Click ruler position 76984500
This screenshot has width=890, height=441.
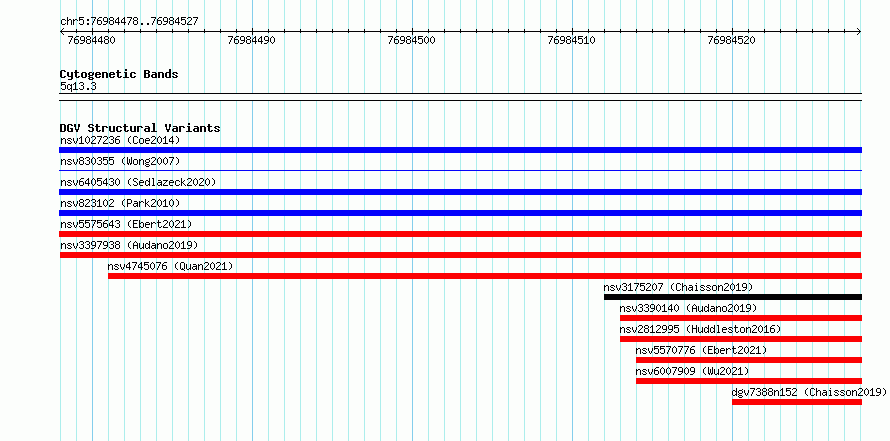tap(412, 40)
